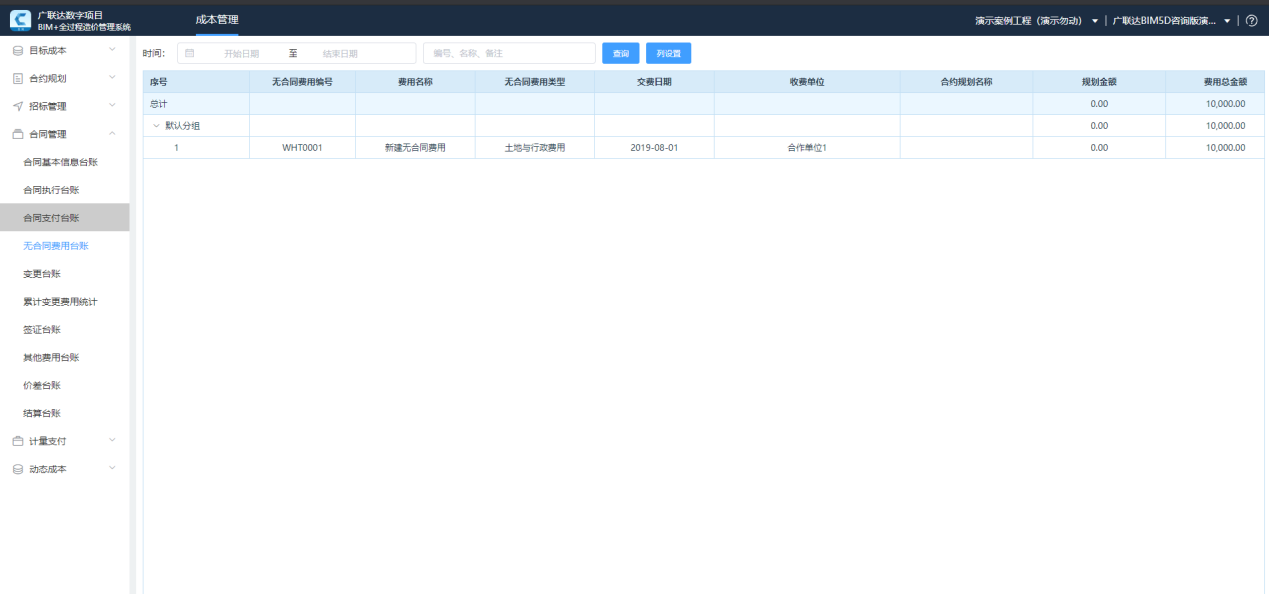Screen dimensions: 1269x594
Task: Click the 开始日期 start date field
Action: [241, 53]
